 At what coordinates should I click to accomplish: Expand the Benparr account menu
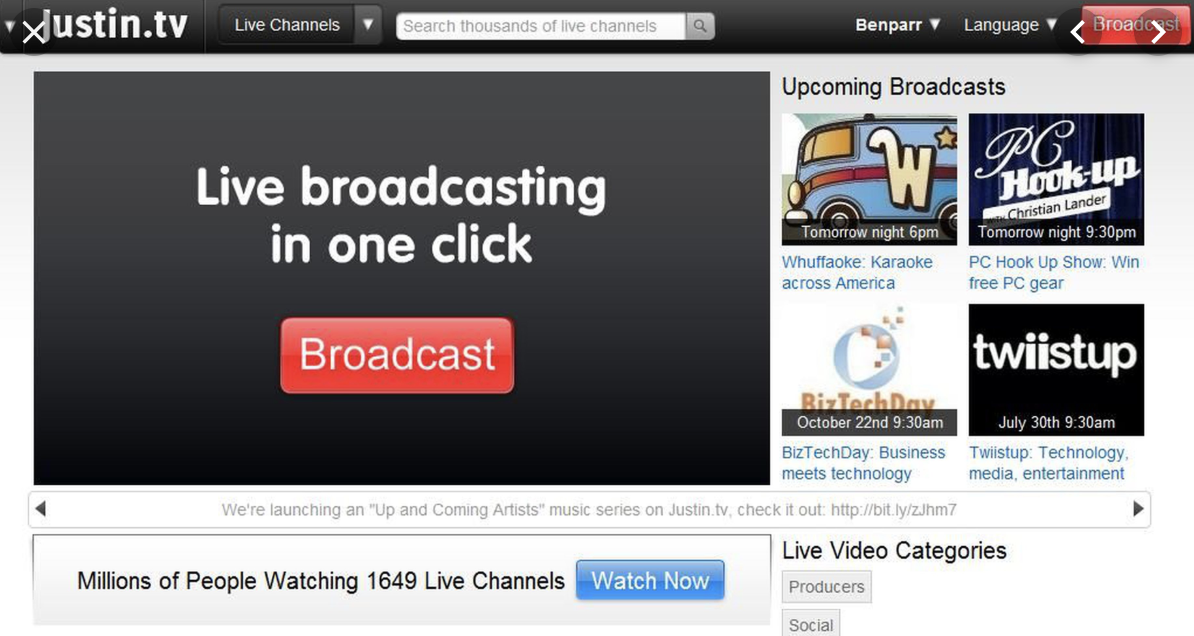pos(897,25)
